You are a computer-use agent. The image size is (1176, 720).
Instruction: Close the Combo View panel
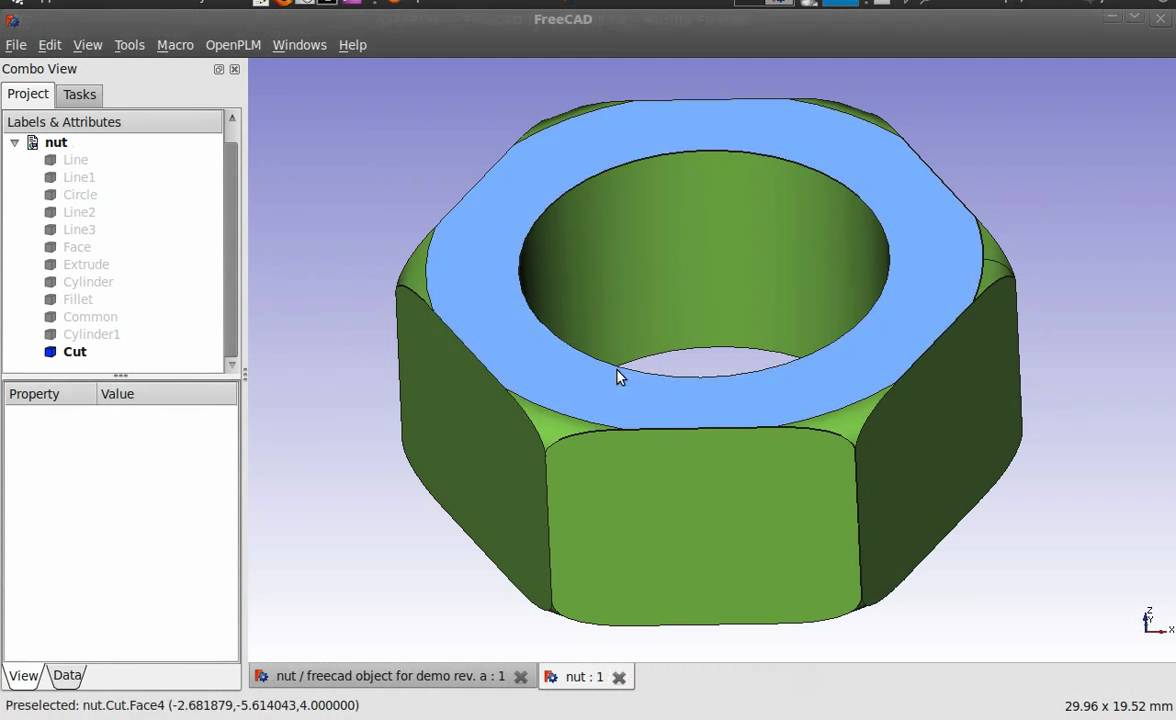click(235, 69)
